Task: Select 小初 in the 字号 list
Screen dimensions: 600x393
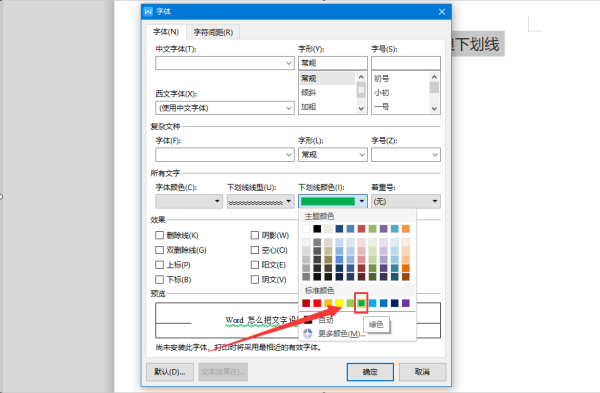Action: (x=400, y=92)
